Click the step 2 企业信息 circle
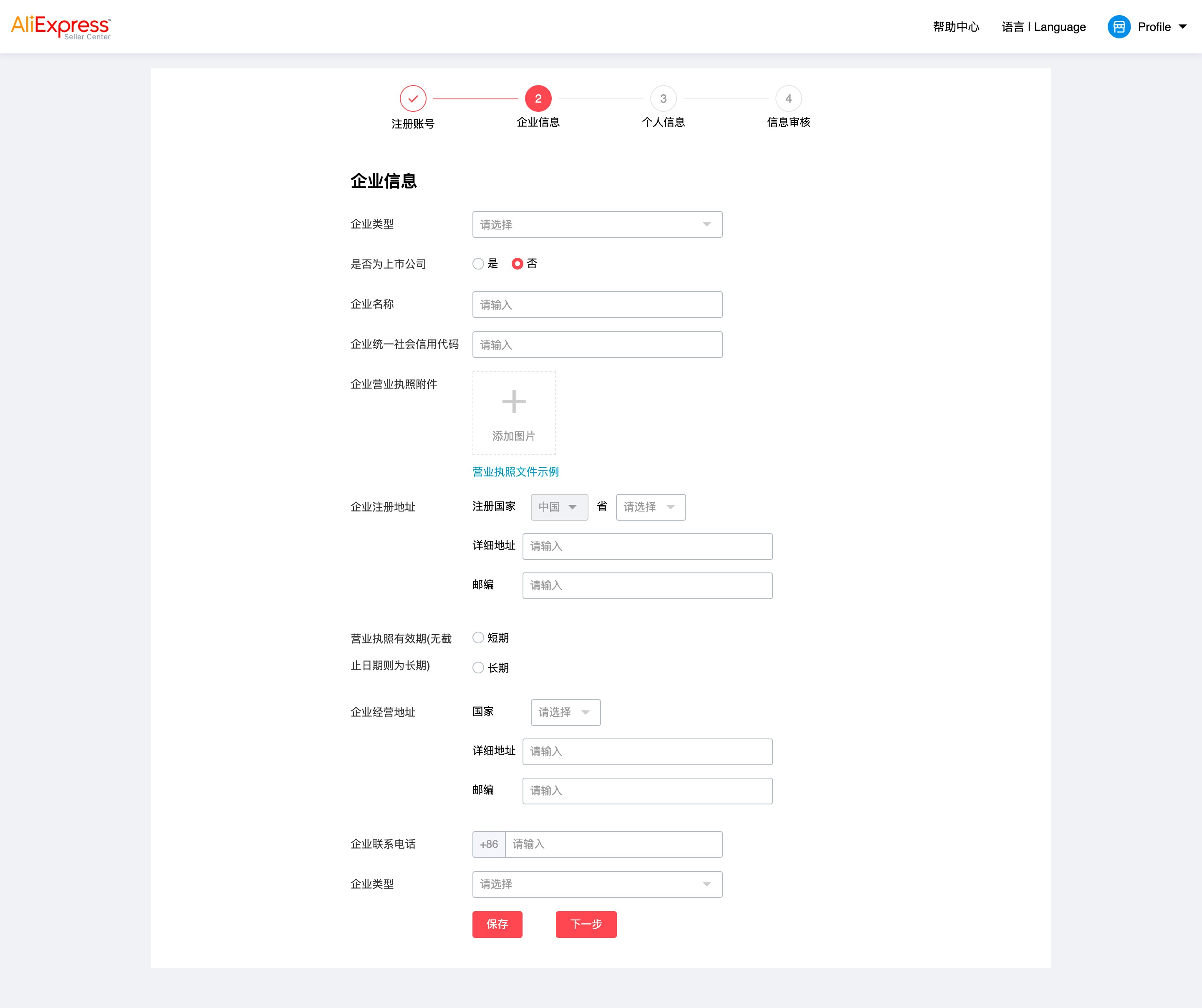 click(538, 98)
